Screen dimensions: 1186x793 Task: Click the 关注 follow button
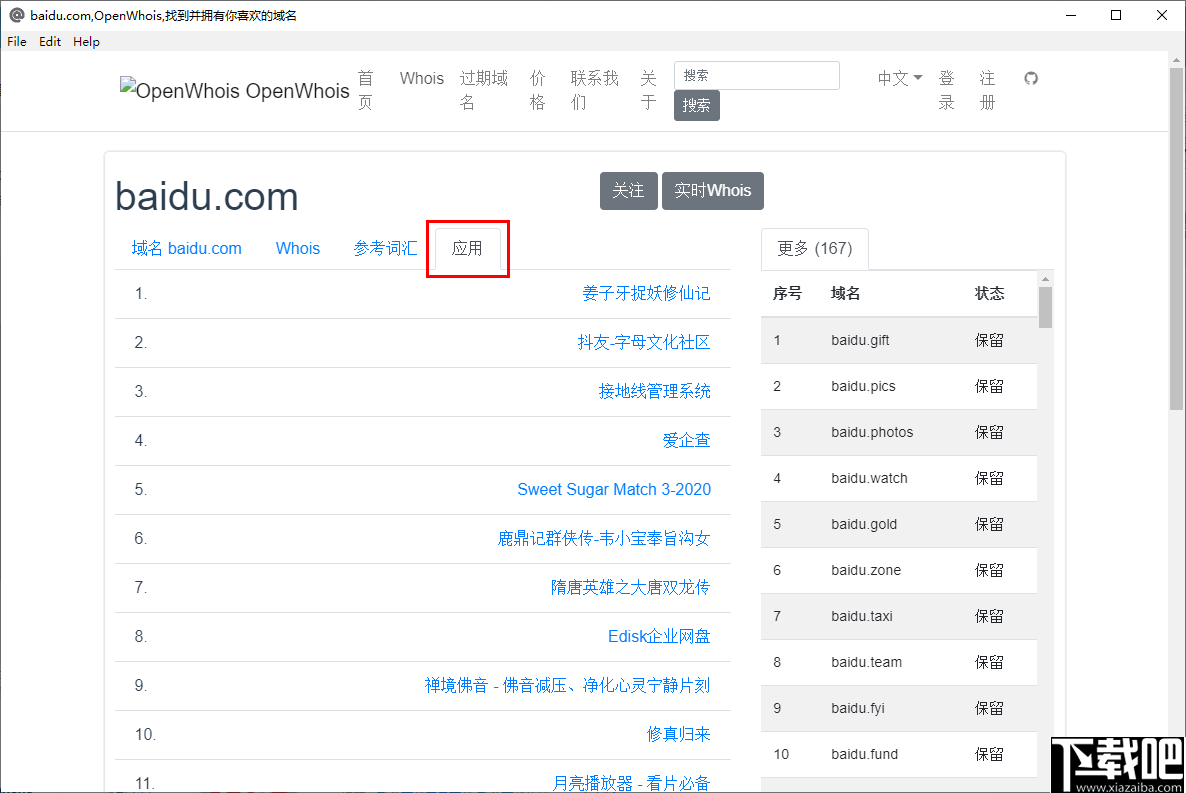pyautogui.click(x=628, y=190)
